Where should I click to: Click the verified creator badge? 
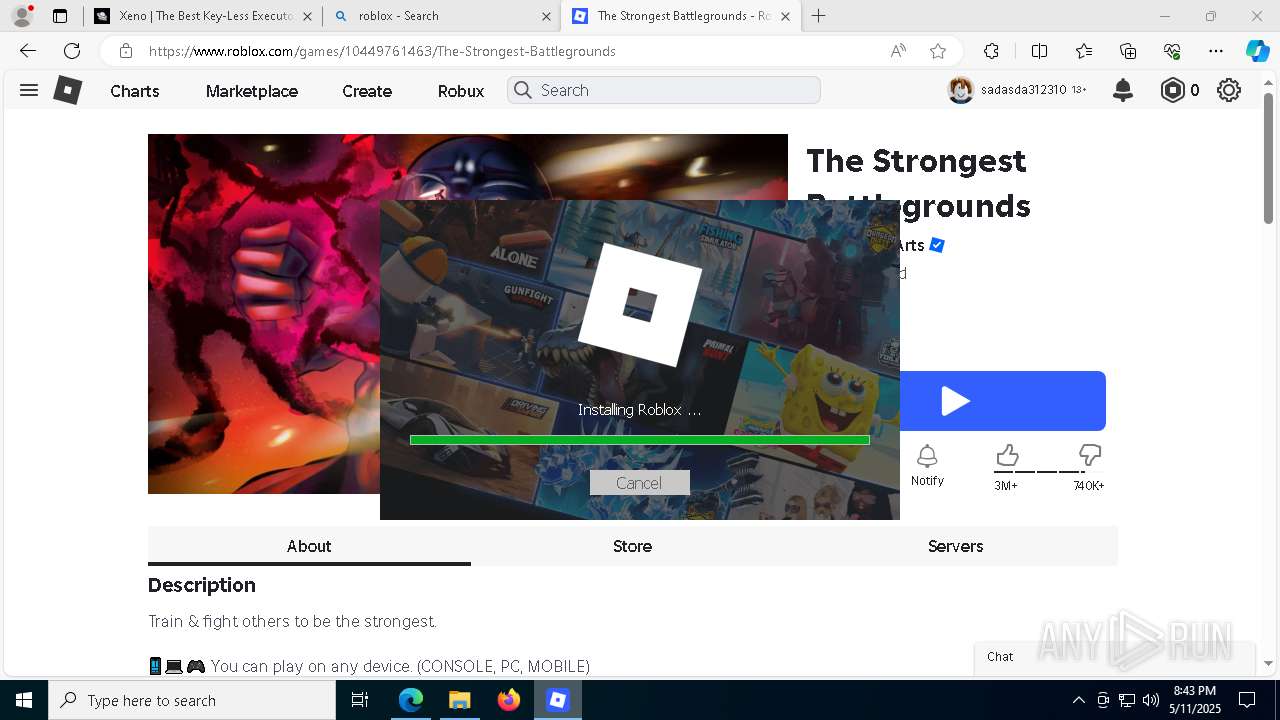937,245
